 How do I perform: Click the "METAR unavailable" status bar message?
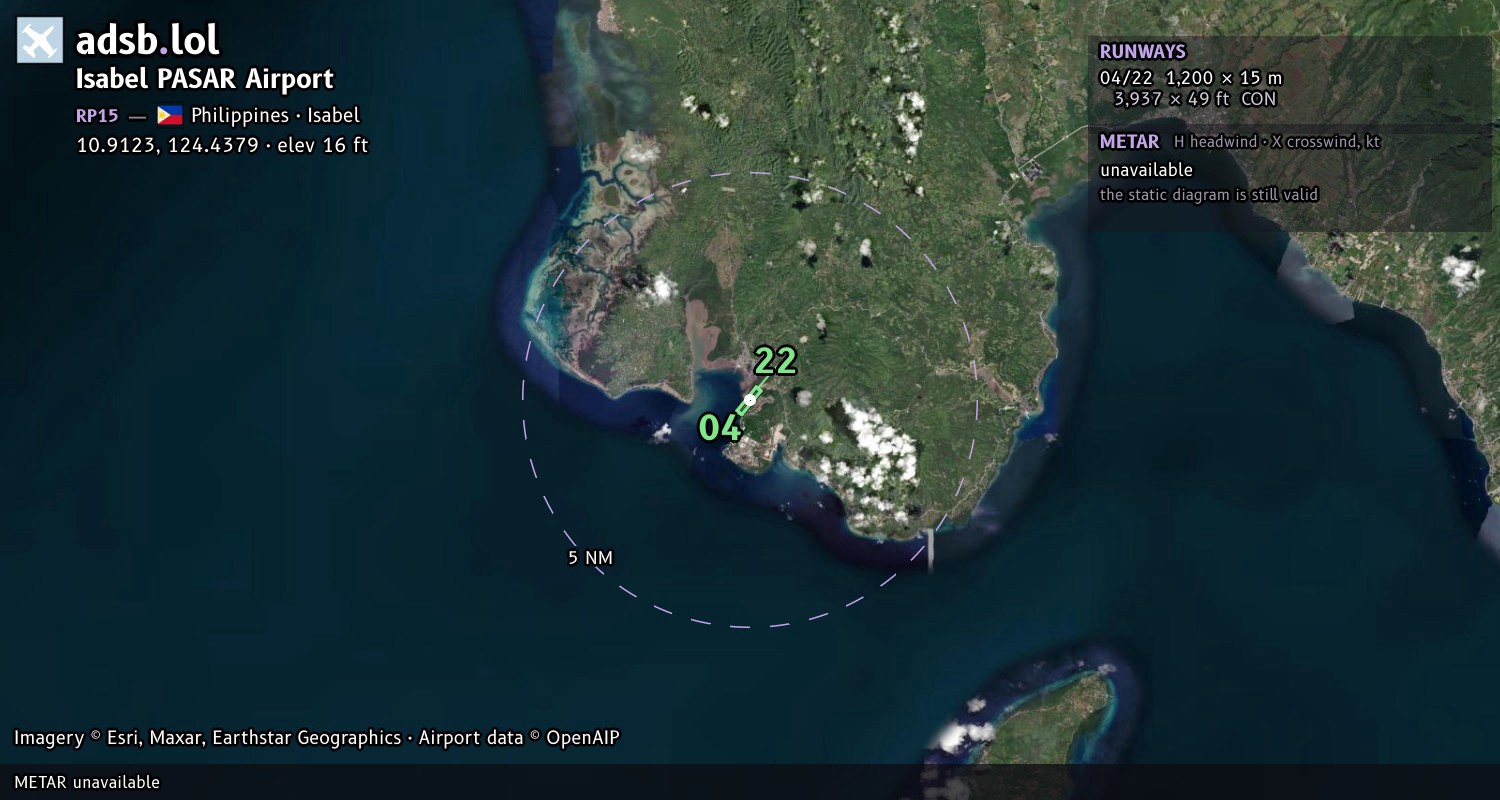pos(87,782)
